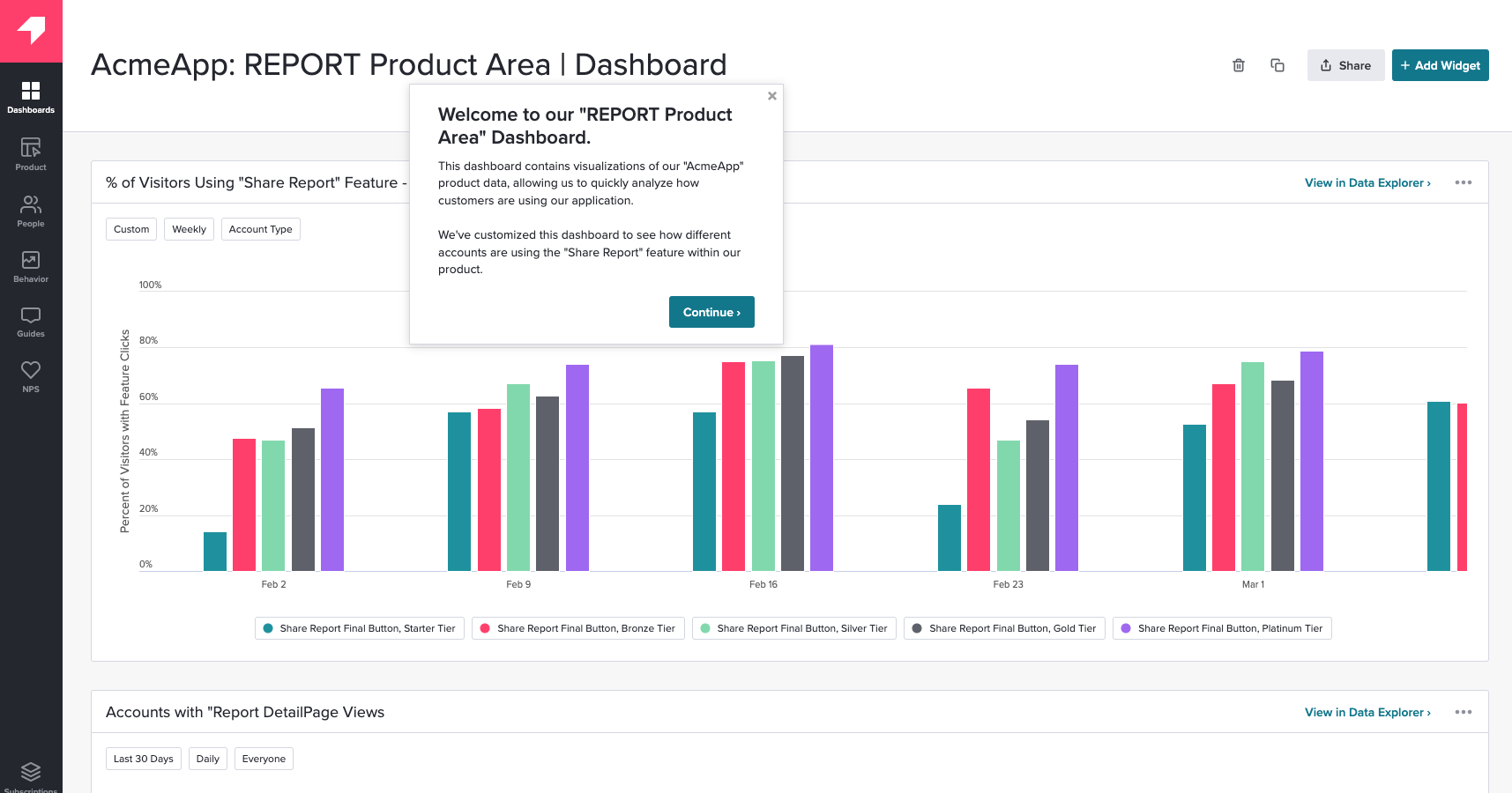Click the Feb 2 axis label
The height and width of the screenshot is (793, 1512).
pyautogui.click(x=273, y=584)
